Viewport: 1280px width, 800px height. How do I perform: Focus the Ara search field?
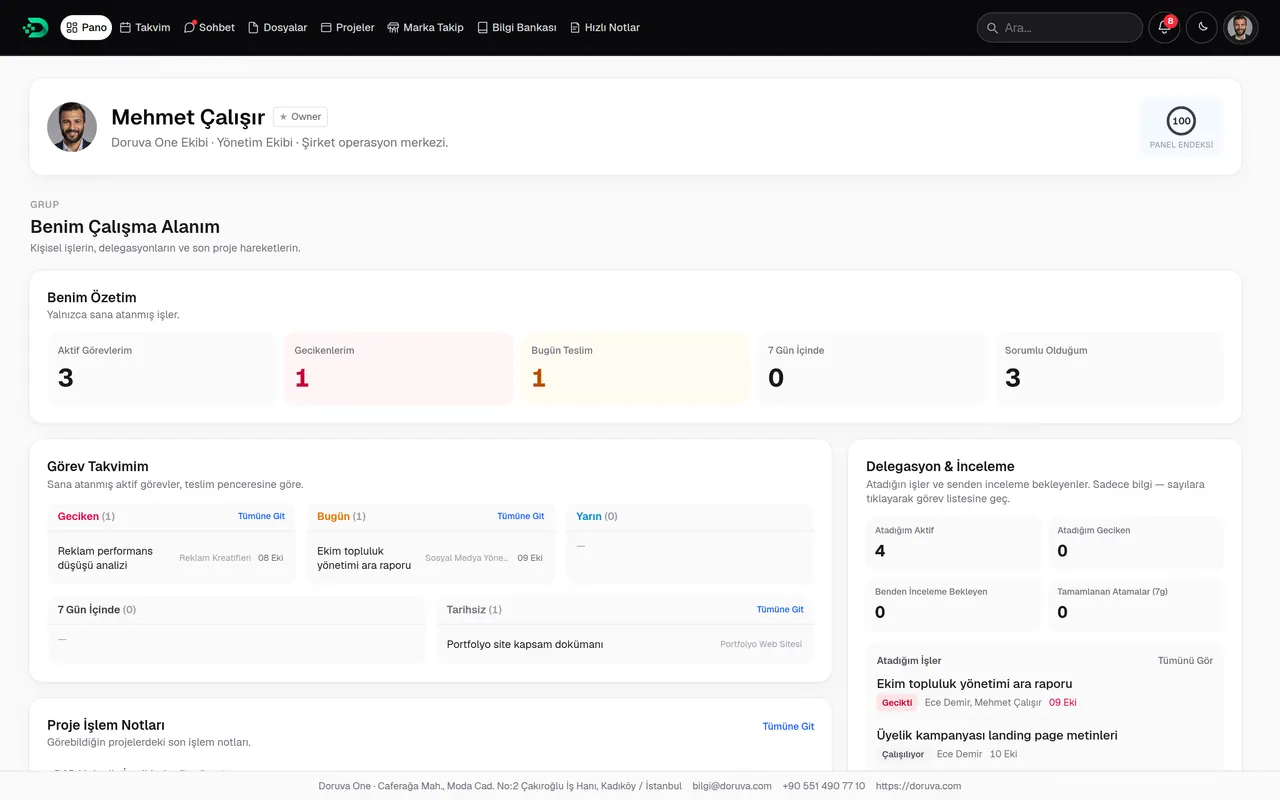tap(1060, 28)
